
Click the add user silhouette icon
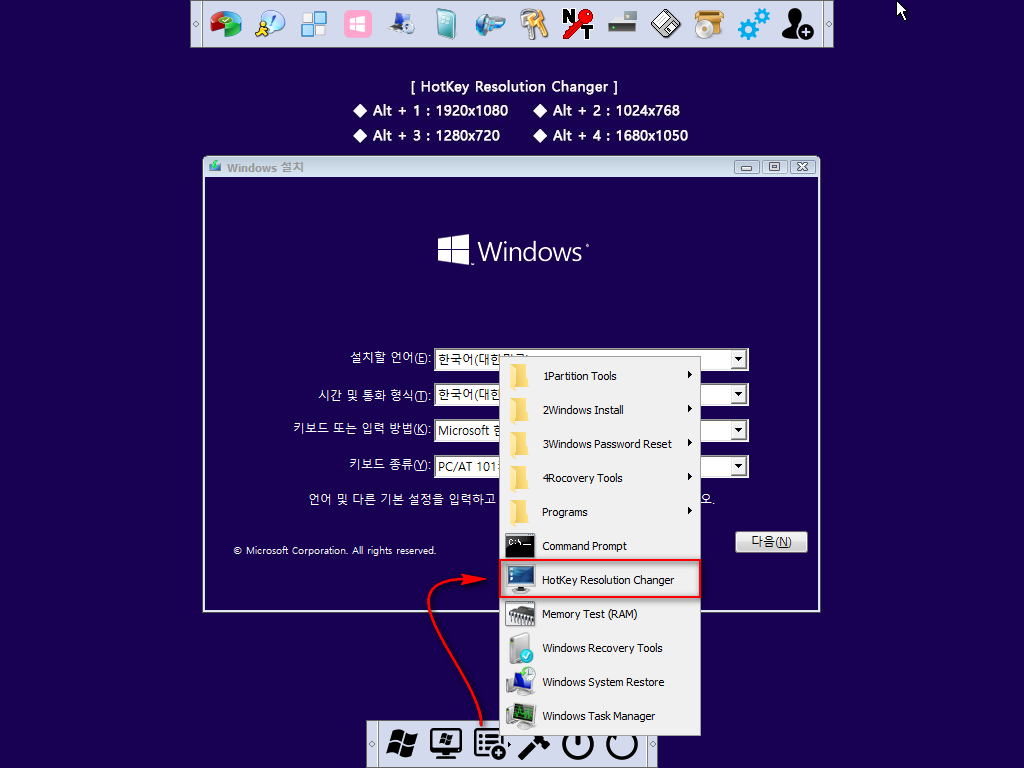[797, 24]
